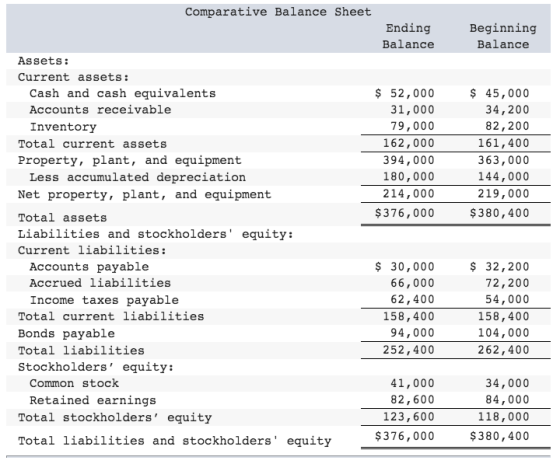The image size is (560, 464).
Task: Select the 'Total current assets' label
Action: tap(92, 144)
